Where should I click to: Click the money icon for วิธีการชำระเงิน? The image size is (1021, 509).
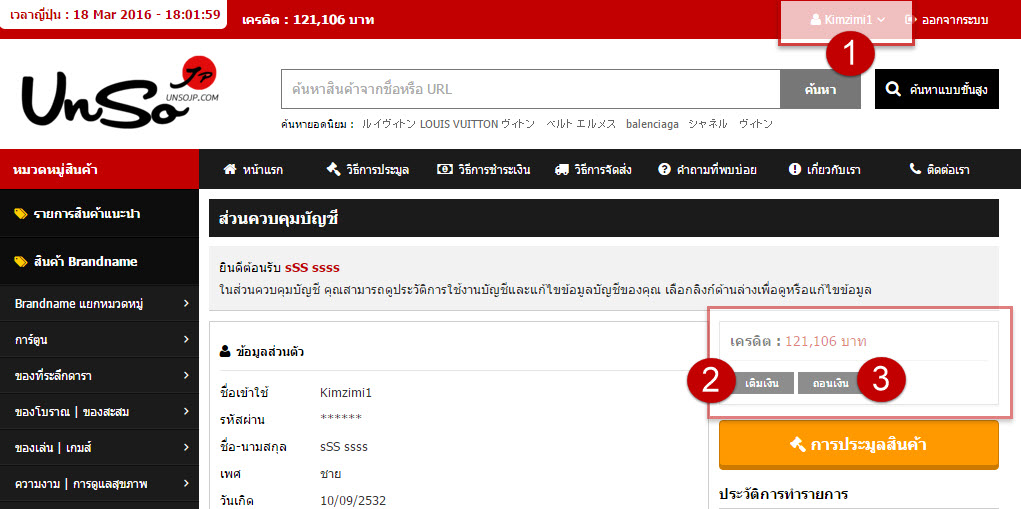(x=445, y=169)
